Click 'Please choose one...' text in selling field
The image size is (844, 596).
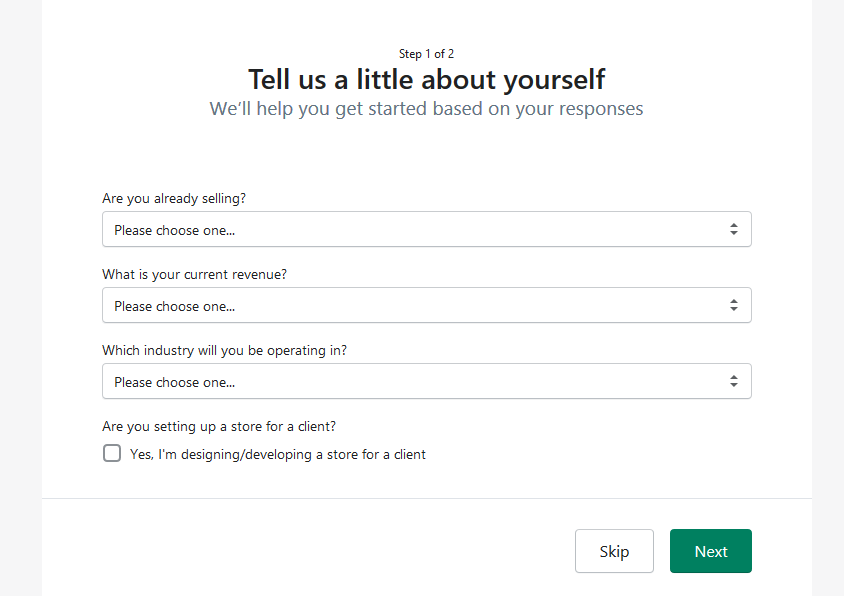coord(174,230)
